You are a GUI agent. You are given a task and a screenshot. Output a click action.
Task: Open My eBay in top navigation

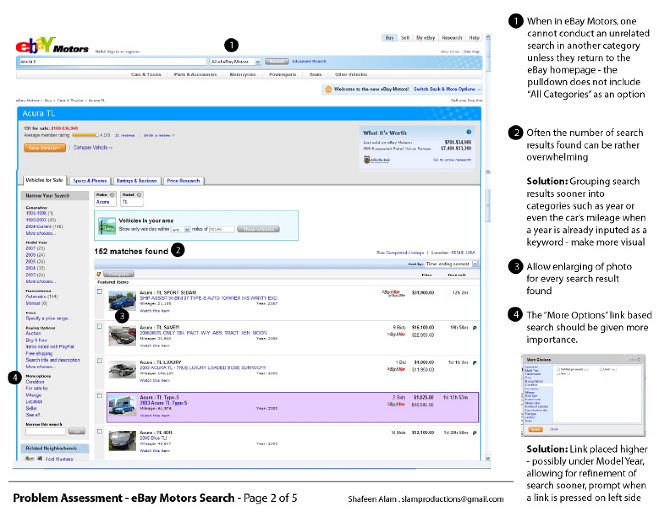pos(426,38)
